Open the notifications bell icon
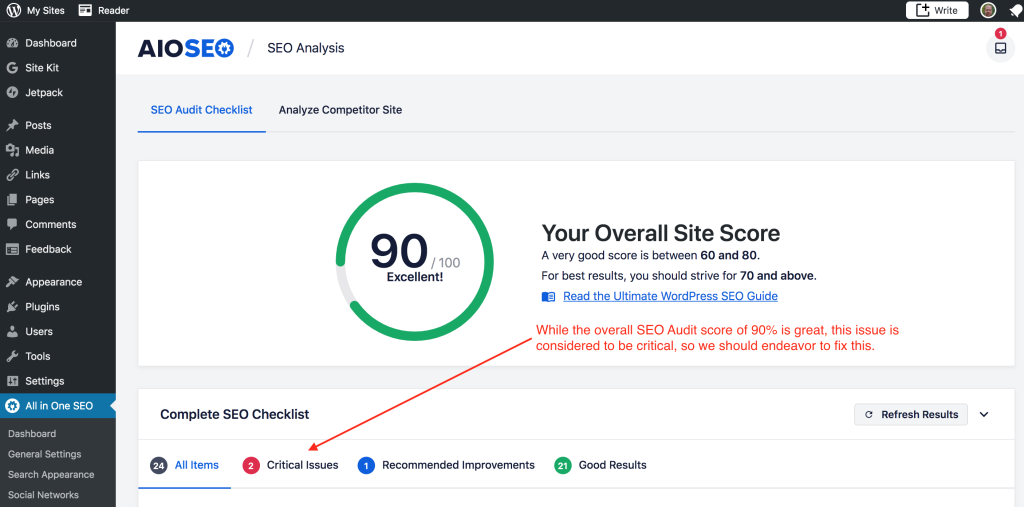The width and height of the screenshot is (1024, 507). coord(1016,10)
